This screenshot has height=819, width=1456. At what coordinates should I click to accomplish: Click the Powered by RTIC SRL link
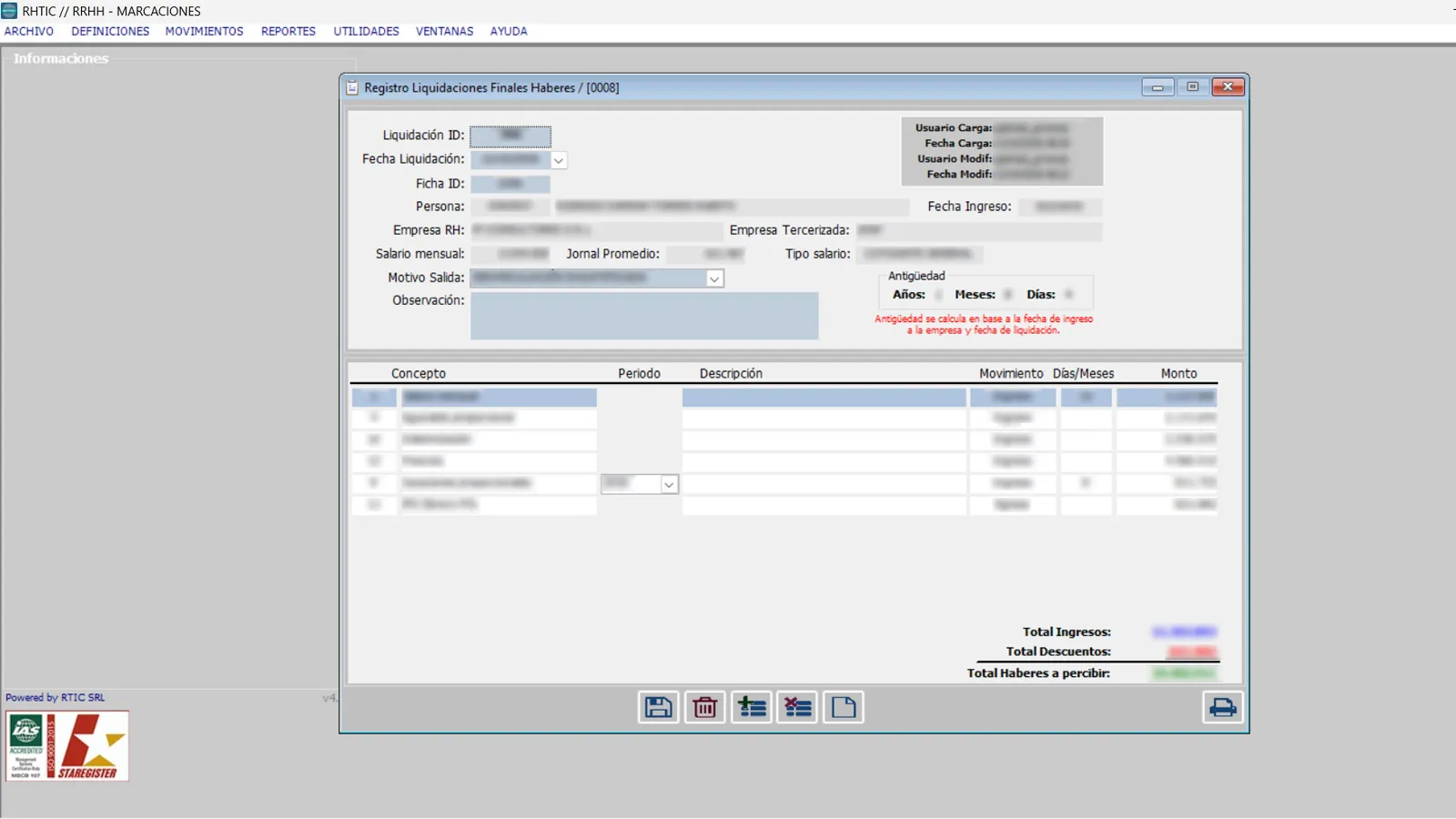click(55, 697)
